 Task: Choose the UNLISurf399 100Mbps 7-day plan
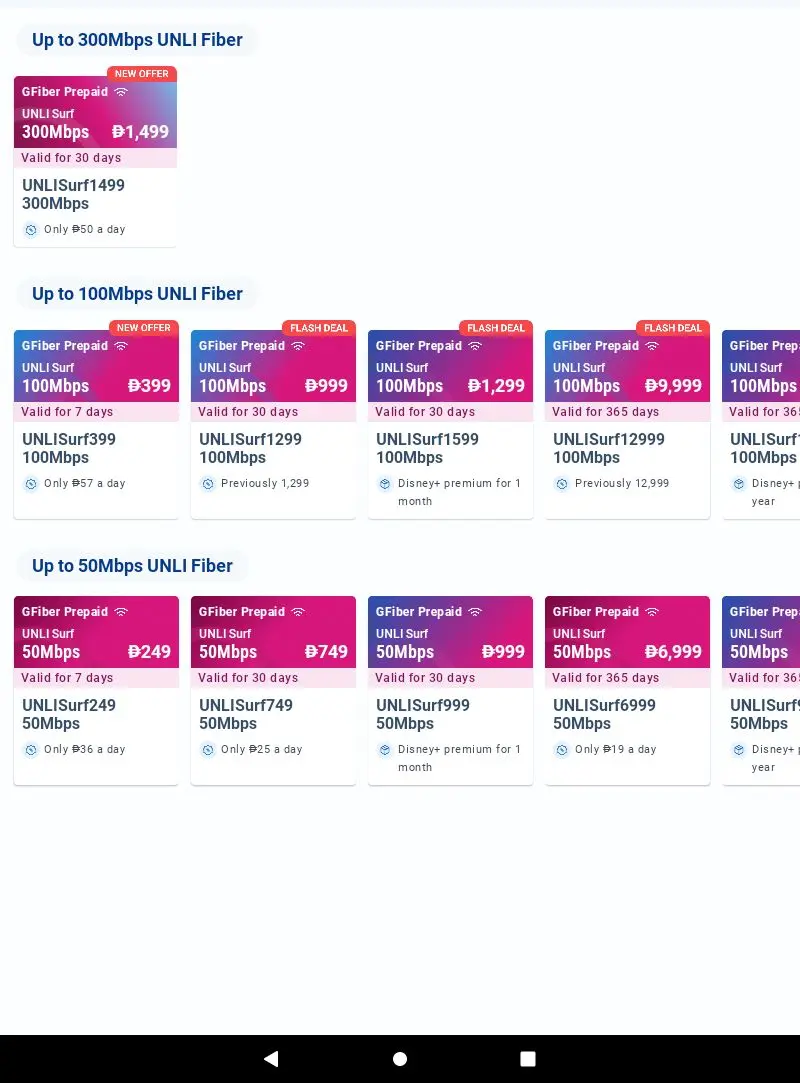click(x=96, y=420)
